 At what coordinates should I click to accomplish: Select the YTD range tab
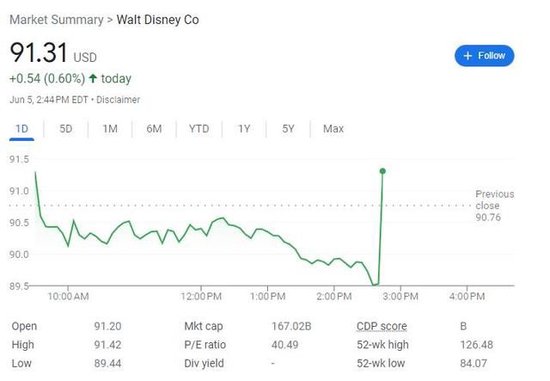(x=199, y=129)
